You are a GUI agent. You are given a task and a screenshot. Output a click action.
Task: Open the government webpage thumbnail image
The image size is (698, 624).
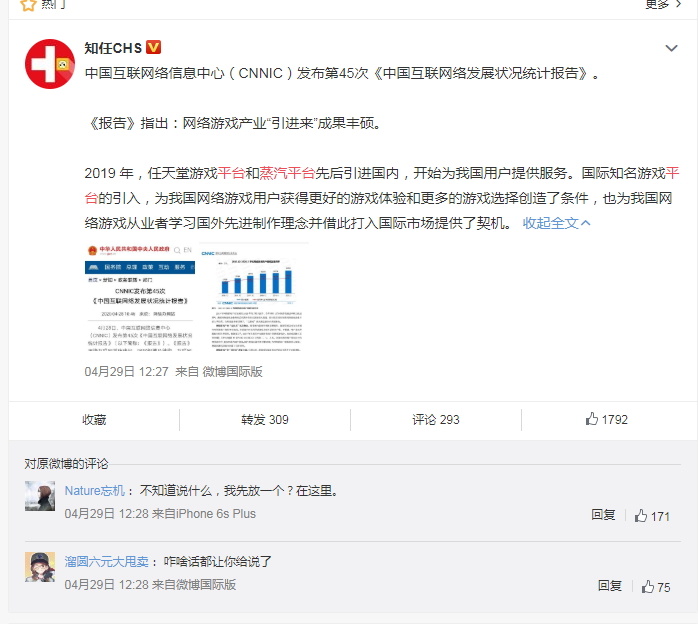[140, 297]
